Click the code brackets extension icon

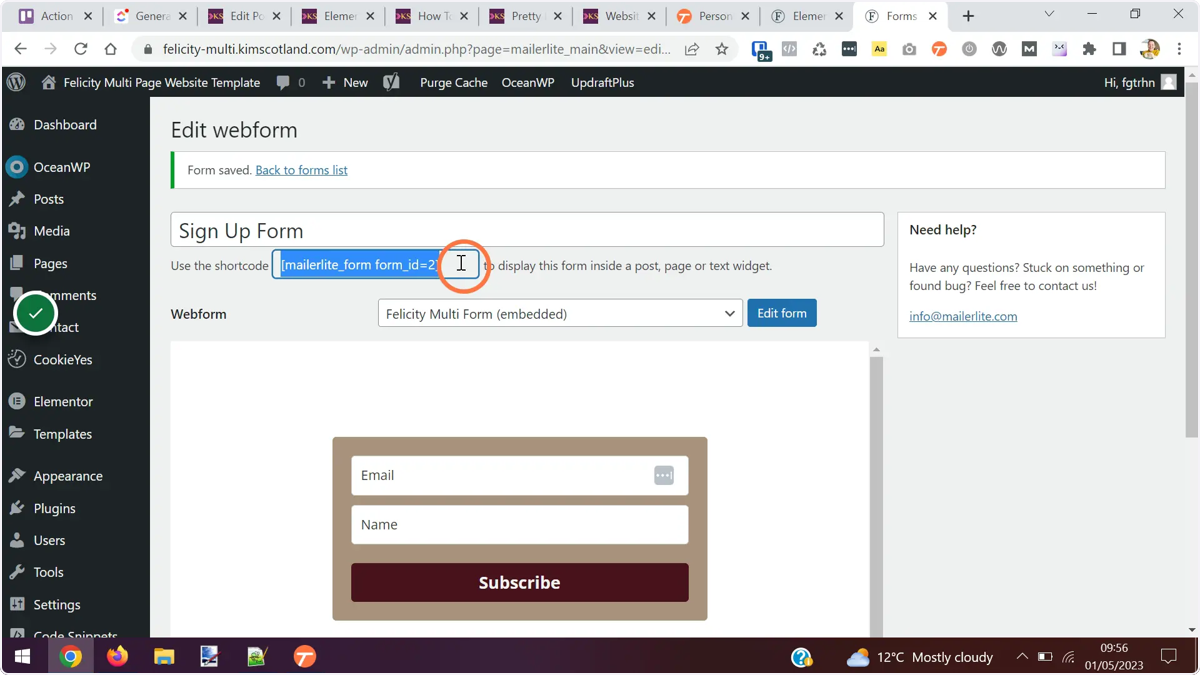tap(789, 49)
